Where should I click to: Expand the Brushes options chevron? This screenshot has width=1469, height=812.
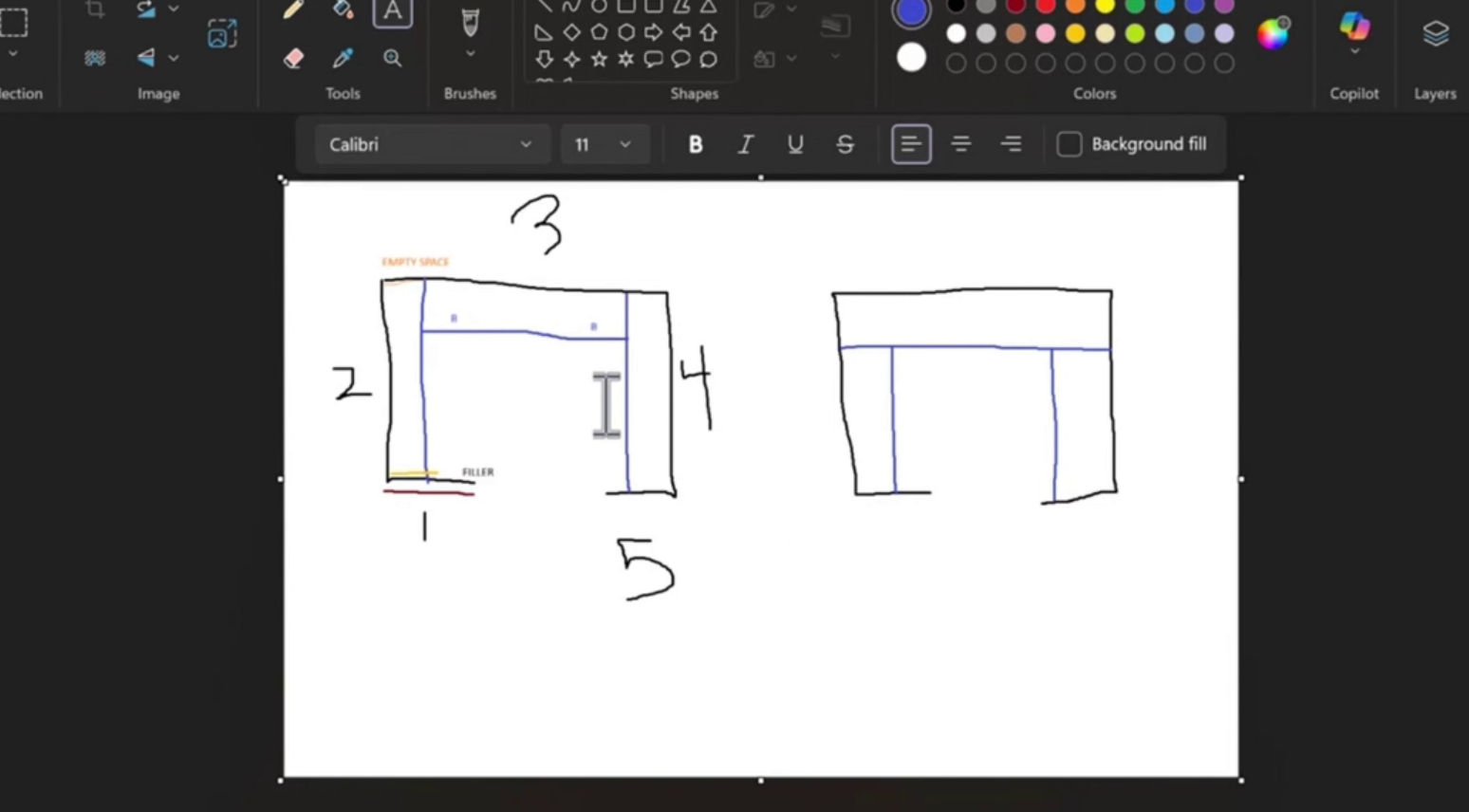pos(470,54)
